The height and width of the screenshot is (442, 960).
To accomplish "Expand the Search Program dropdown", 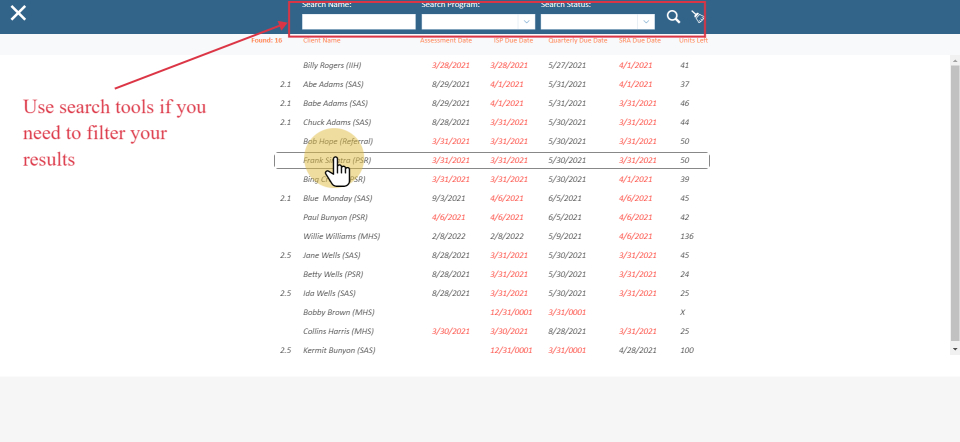I will click(526, 21).
